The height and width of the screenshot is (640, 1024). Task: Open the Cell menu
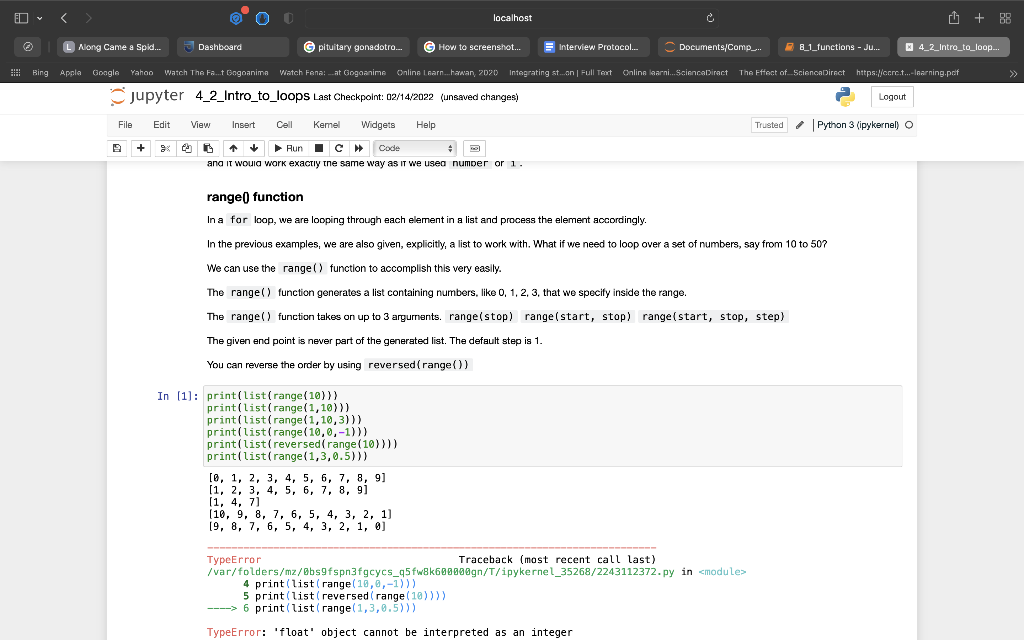(284, 125)
